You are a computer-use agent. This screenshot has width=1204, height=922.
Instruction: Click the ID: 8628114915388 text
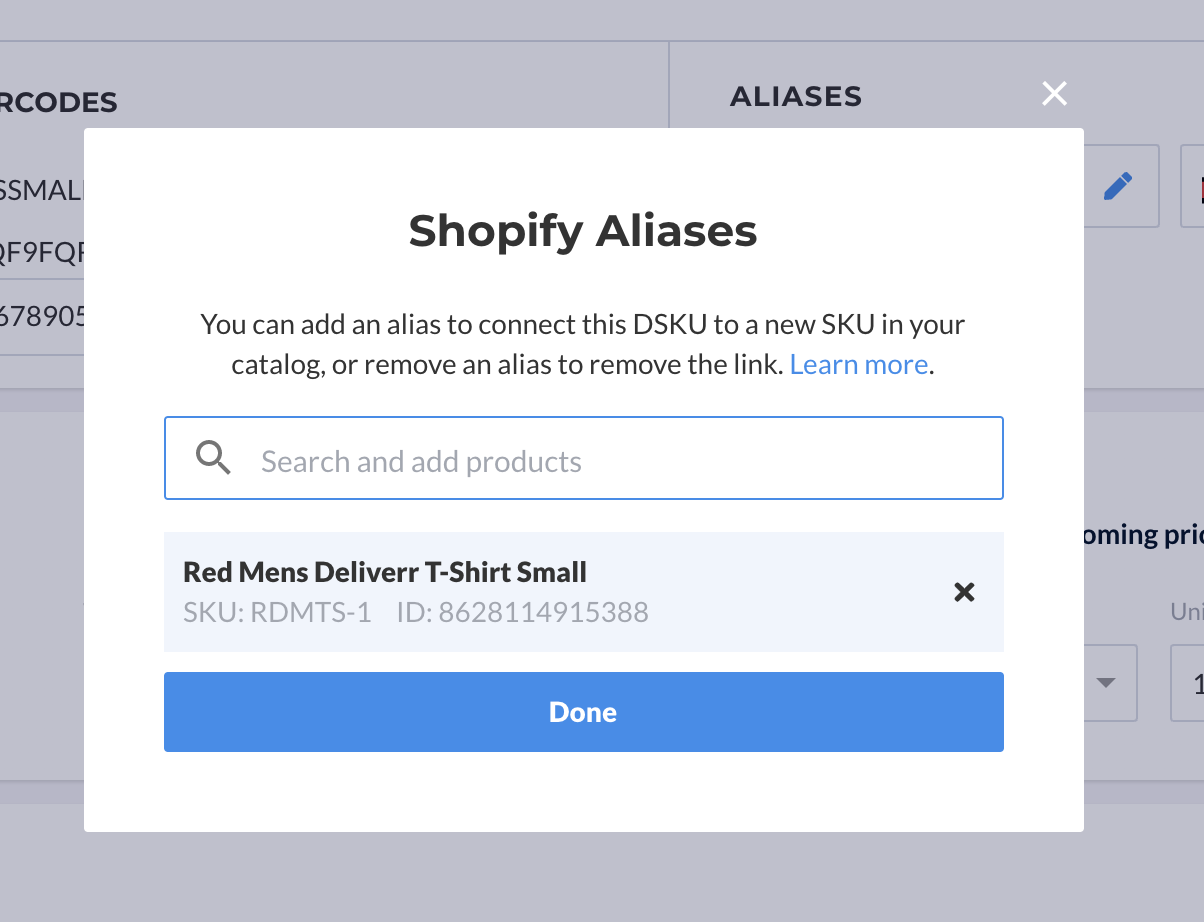[x=523, y=612]
